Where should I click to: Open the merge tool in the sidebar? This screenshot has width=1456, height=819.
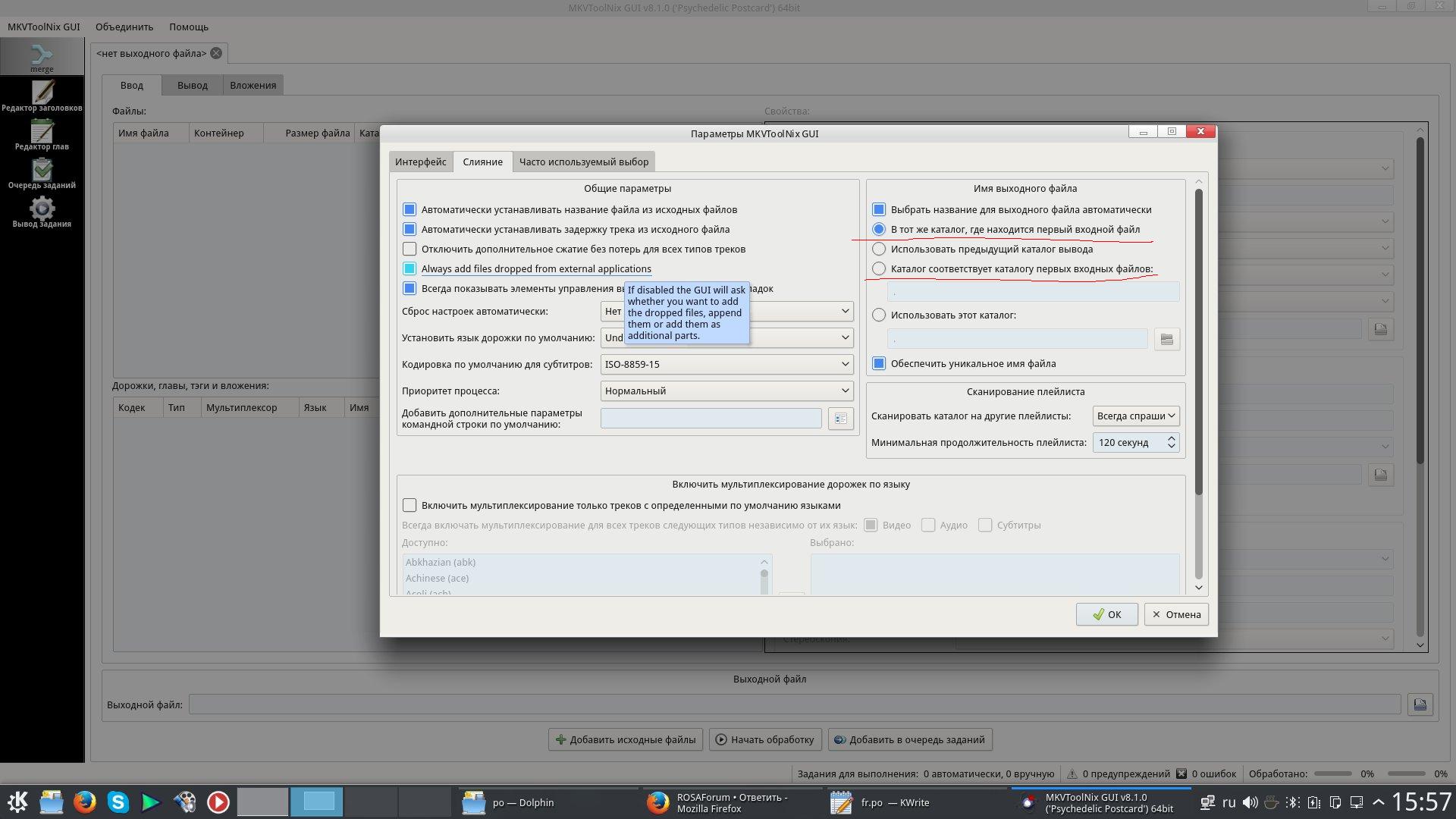click(x=42, y=58)
